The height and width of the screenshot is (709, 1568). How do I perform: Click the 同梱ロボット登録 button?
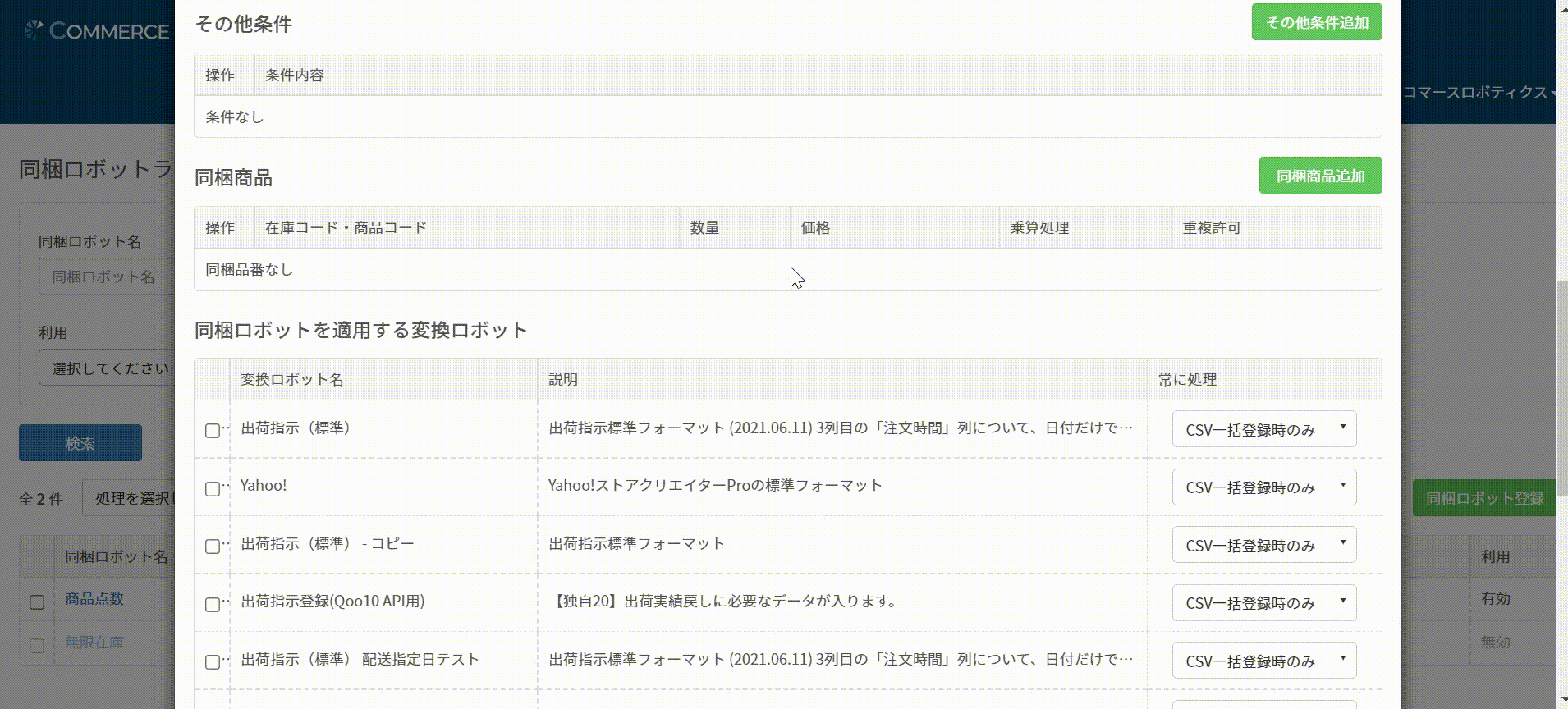coord(1483,498)
